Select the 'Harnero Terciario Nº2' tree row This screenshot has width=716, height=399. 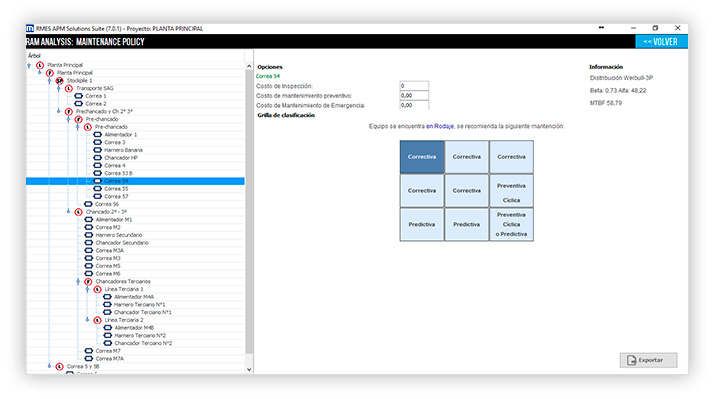136,336
